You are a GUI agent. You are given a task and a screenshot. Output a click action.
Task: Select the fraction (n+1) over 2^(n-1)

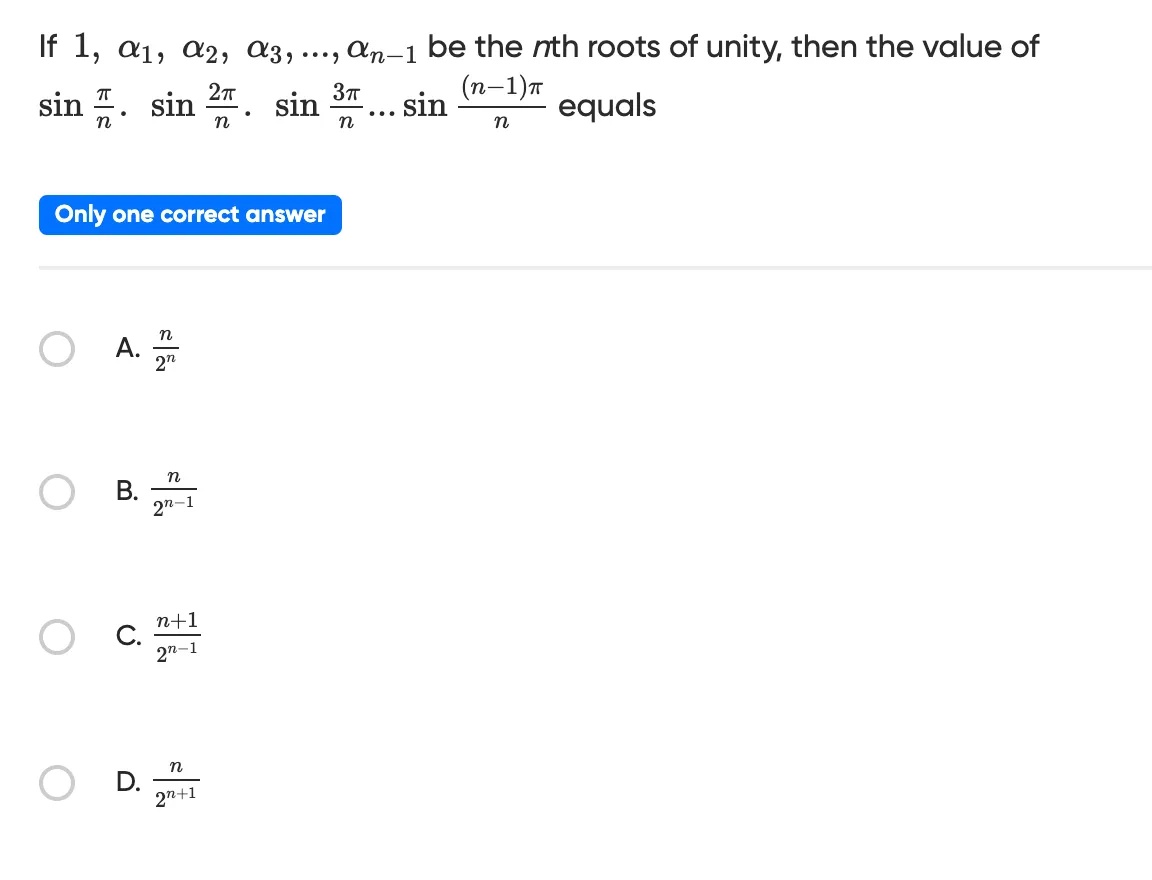[x=177, y=635]
